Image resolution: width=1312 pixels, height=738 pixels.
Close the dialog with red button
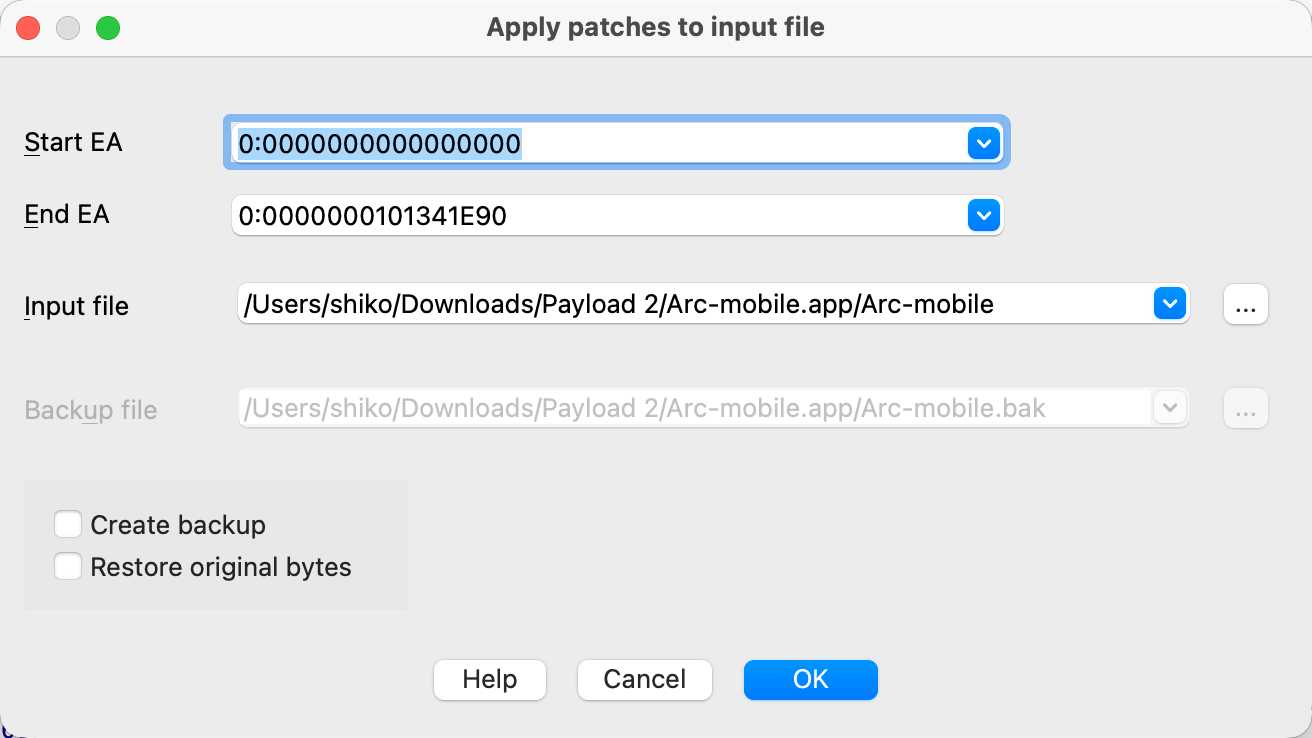click(28, 28)
